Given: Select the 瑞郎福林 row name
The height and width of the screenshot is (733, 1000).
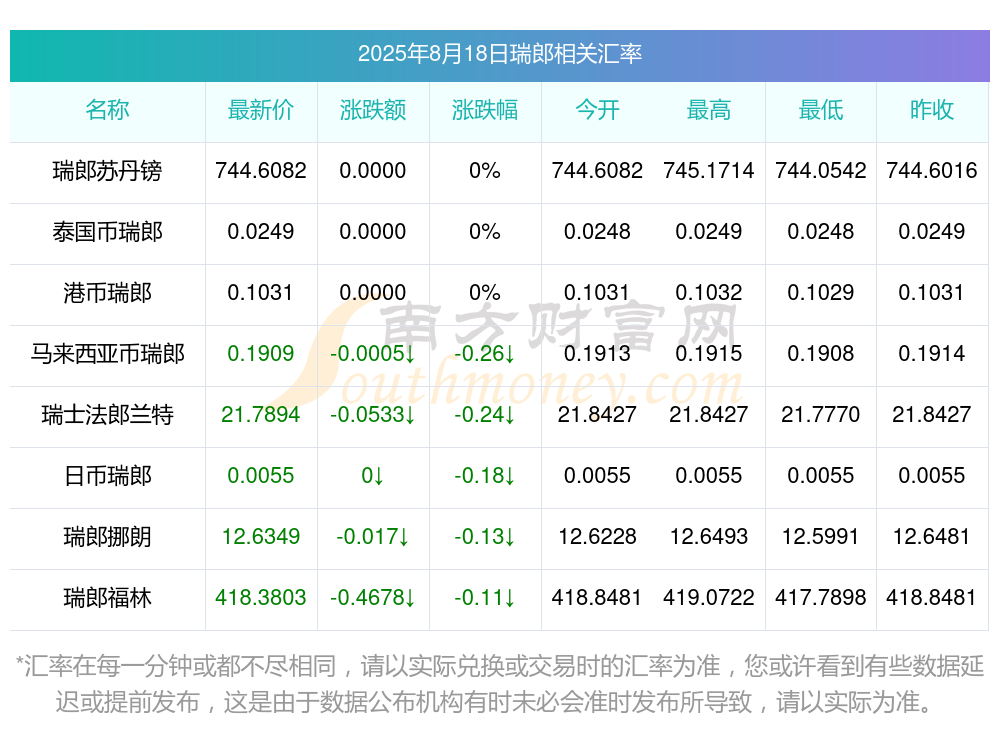Looking at the screenshot, I should tap(107, 598).
